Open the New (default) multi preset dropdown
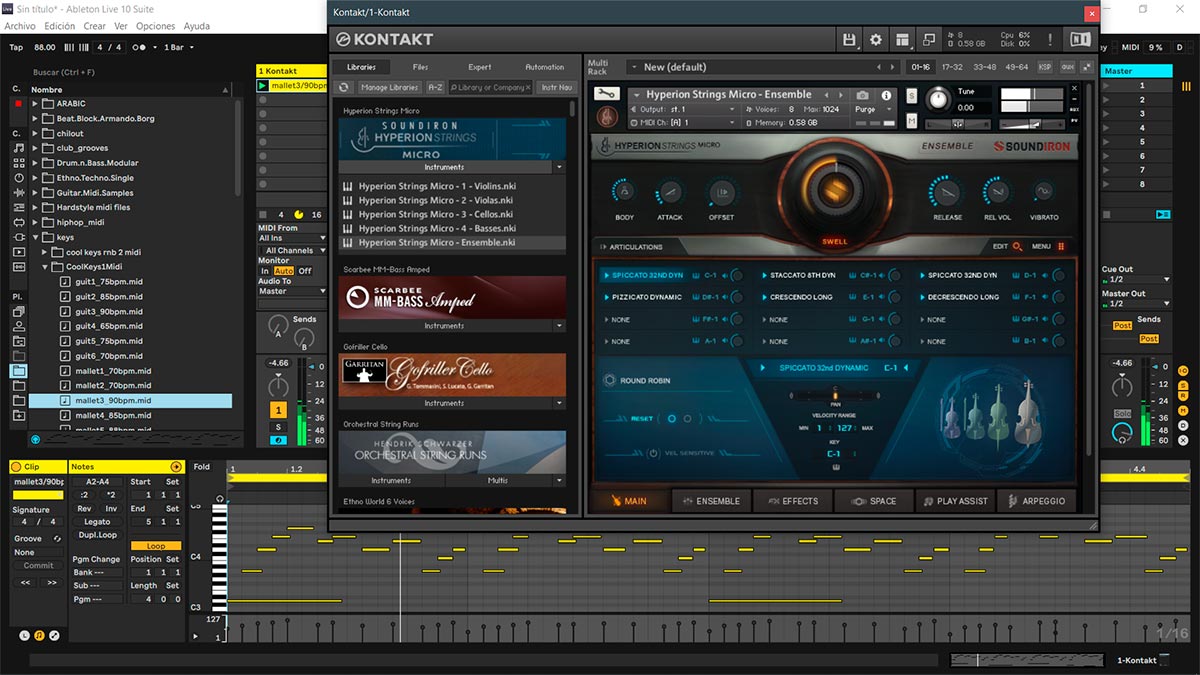Image resolution: width=1200 pixels, height=675 pixels. pos(763,67)
